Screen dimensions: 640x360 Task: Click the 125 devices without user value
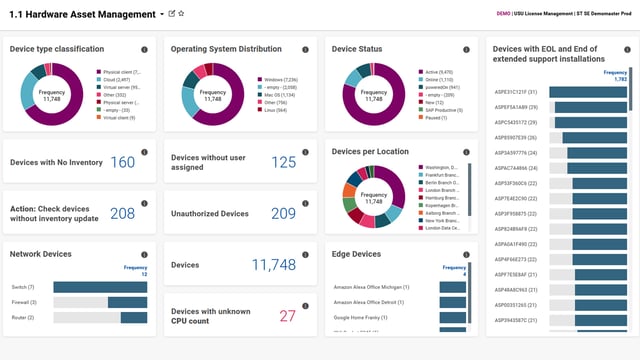point(284,162)
